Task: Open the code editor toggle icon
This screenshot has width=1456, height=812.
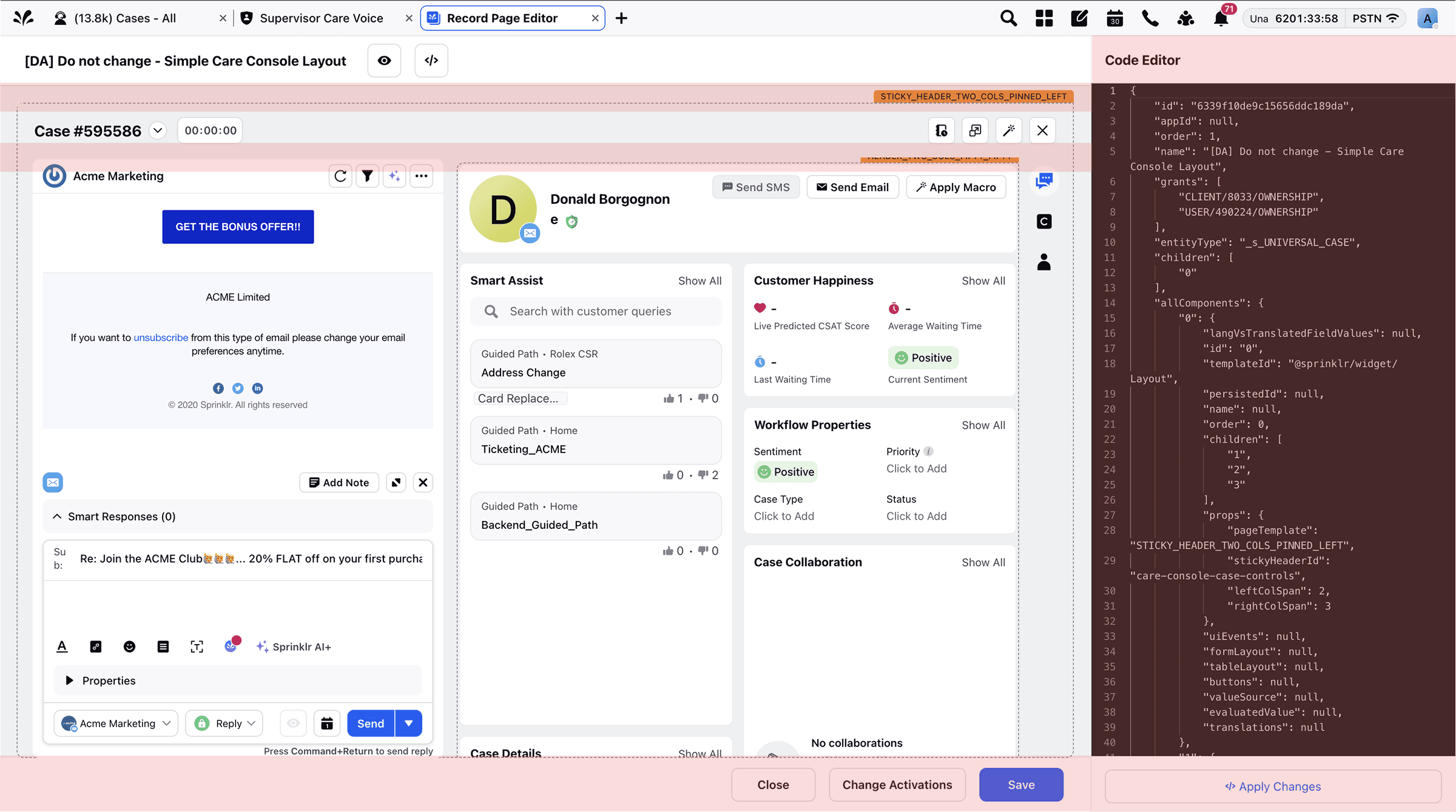Action: 431,61
